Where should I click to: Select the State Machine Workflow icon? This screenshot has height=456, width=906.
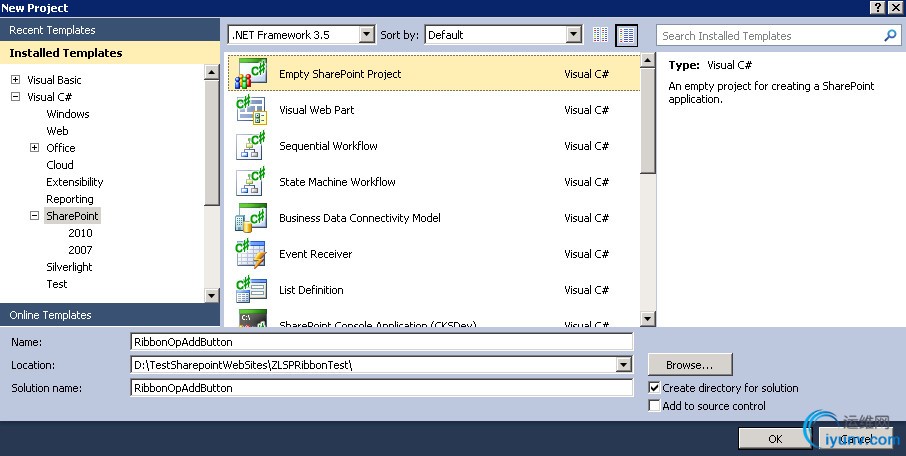pyautogui.click(x=251, y=181)
